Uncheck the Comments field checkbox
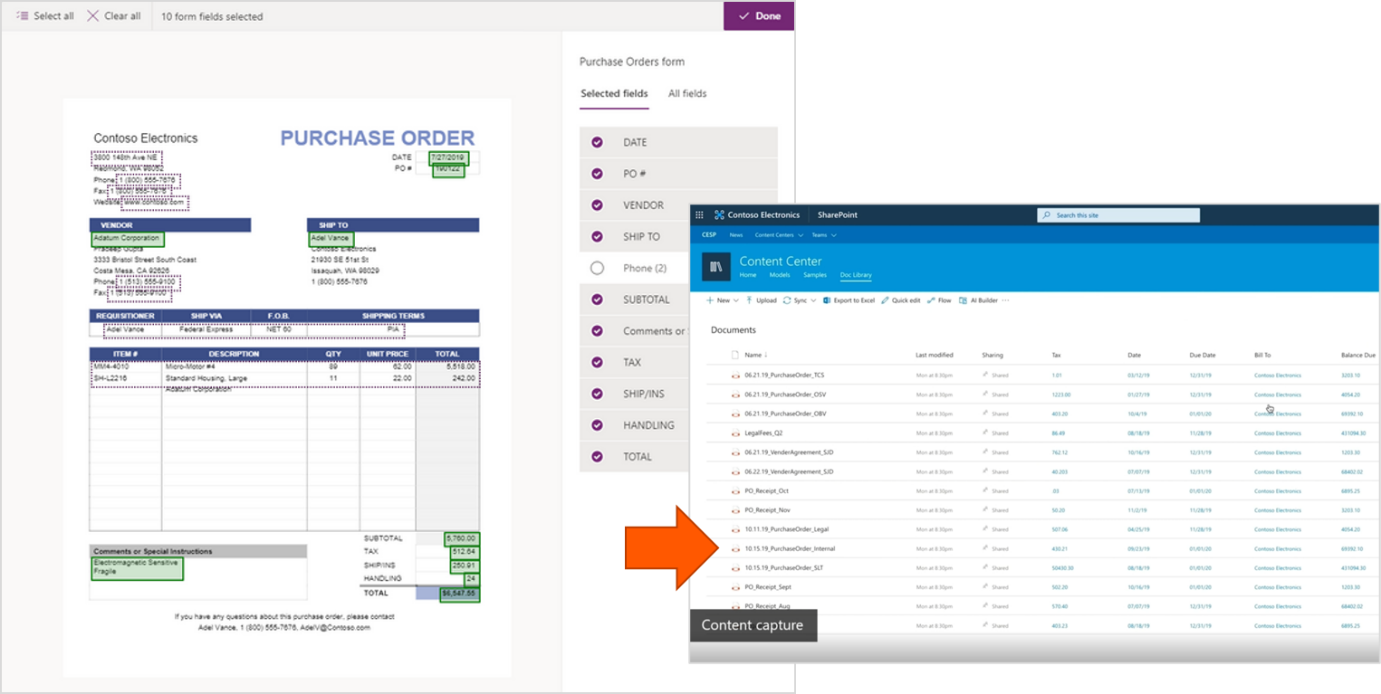The height and width of the screenshot is (694, 1381). (597, 331)
